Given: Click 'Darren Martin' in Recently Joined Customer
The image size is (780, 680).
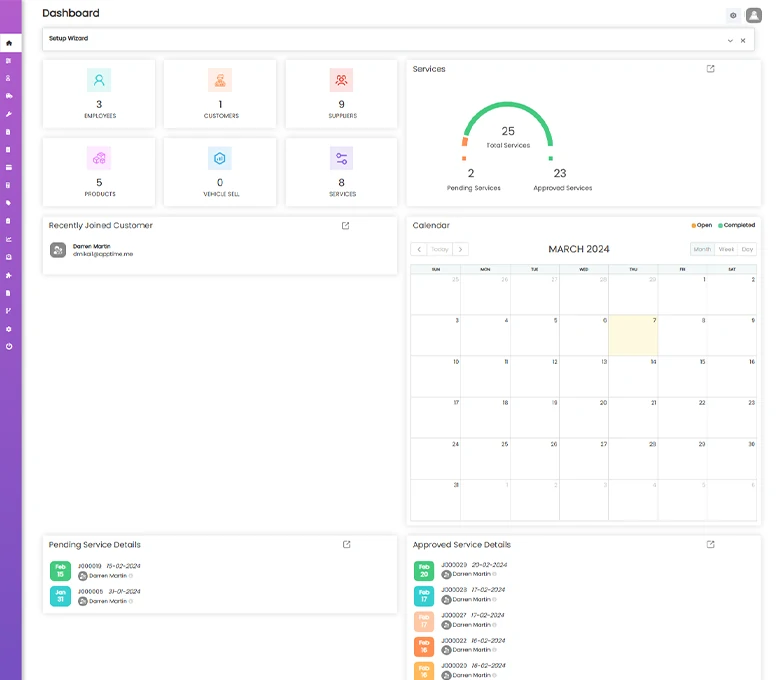Looking at the screenshot, I should pyautogui.click(x=92, y=246).
